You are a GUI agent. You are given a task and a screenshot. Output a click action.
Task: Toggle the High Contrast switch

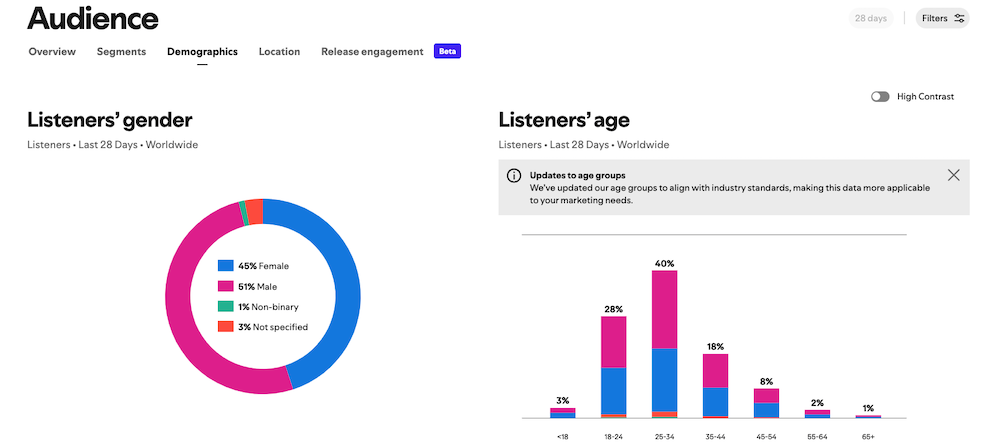(x=880, y=97)
